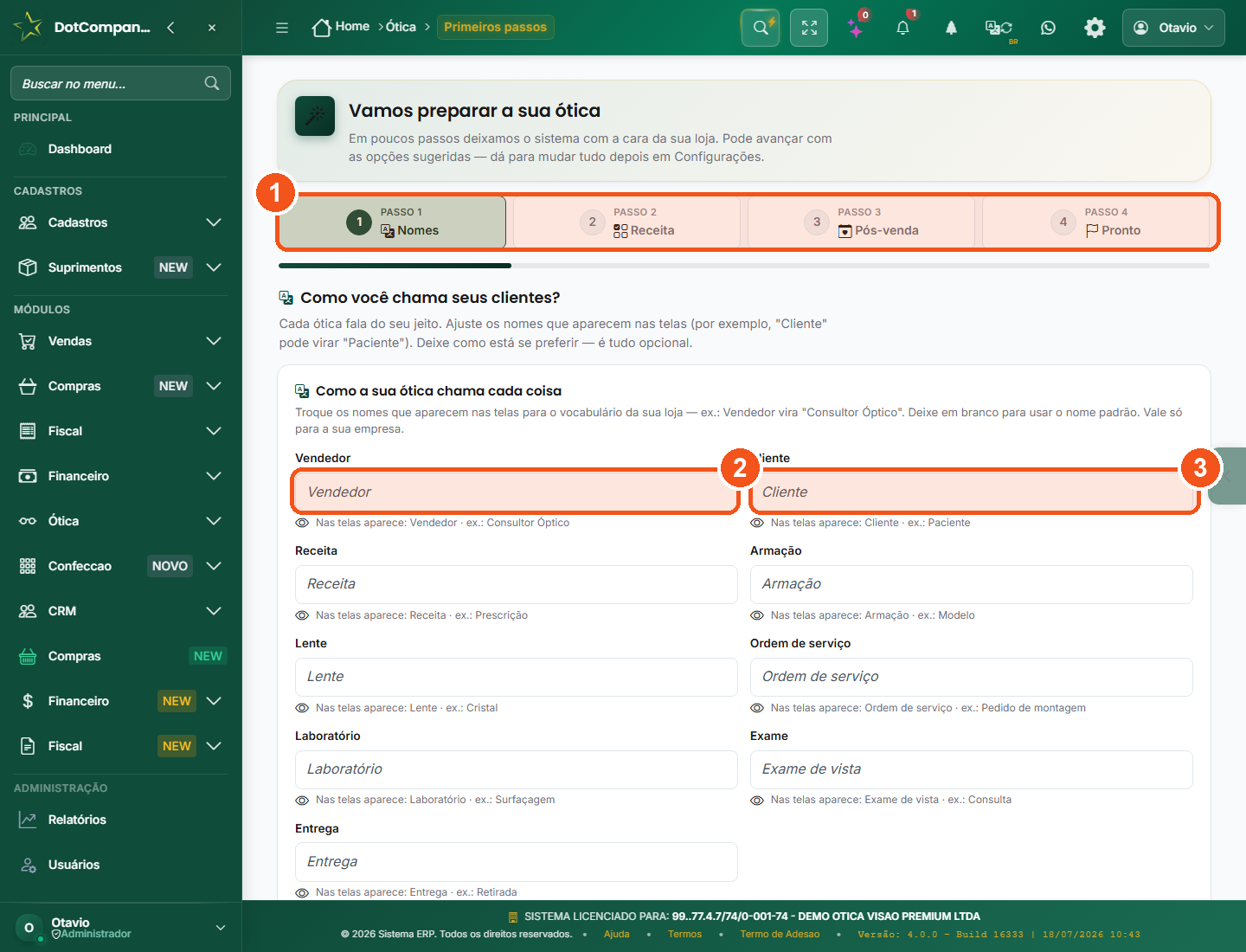Expand the Otavio Administrador footer chevron

coord(221,928)
